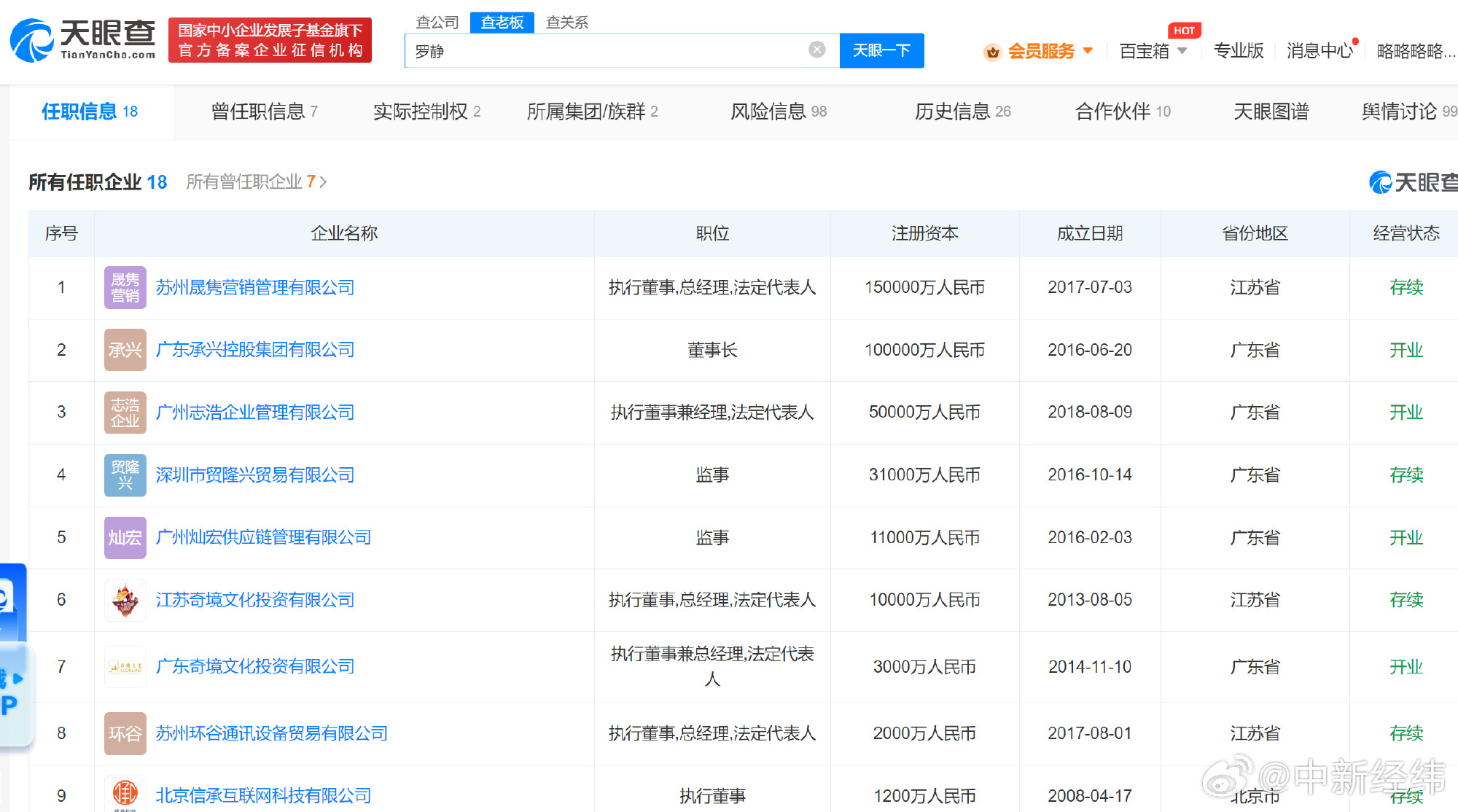Click the 省份地区 column header
The image size is (1458, 812).
[1255, 233]
